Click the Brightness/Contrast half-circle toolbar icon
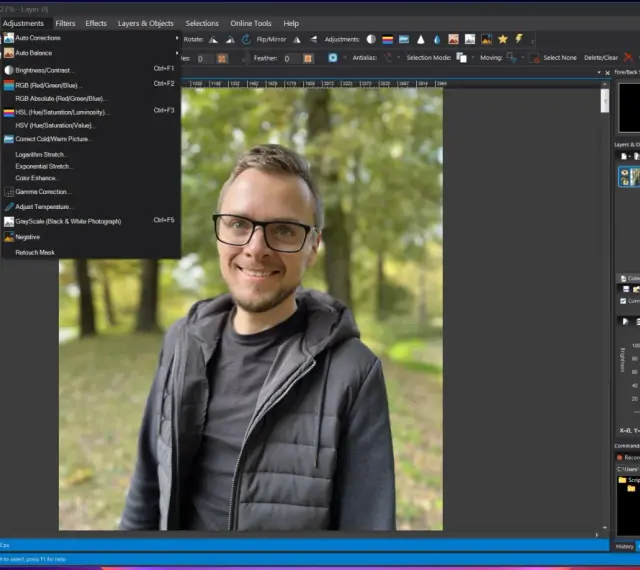 coord(371,39)
